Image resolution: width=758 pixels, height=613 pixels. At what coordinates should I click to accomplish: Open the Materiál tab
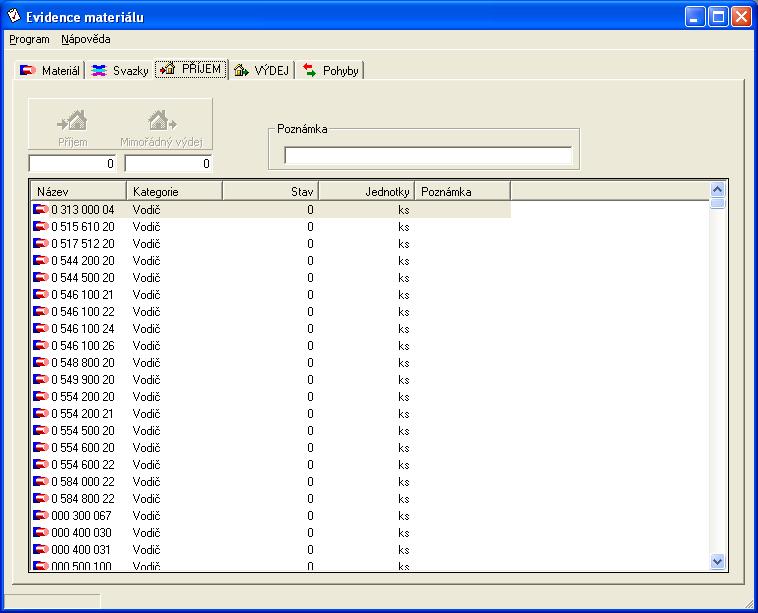tap(50, 71)
